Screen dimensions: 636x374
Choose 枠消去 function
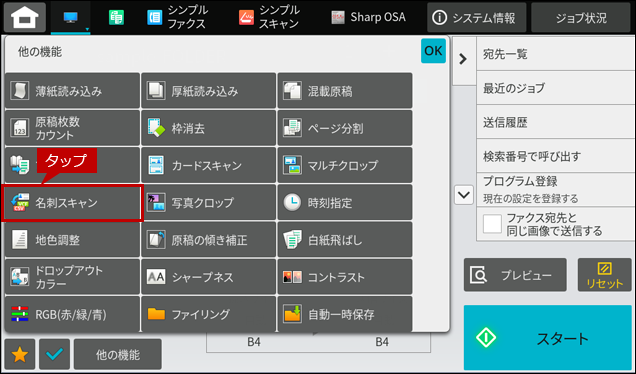click(208, 128)
